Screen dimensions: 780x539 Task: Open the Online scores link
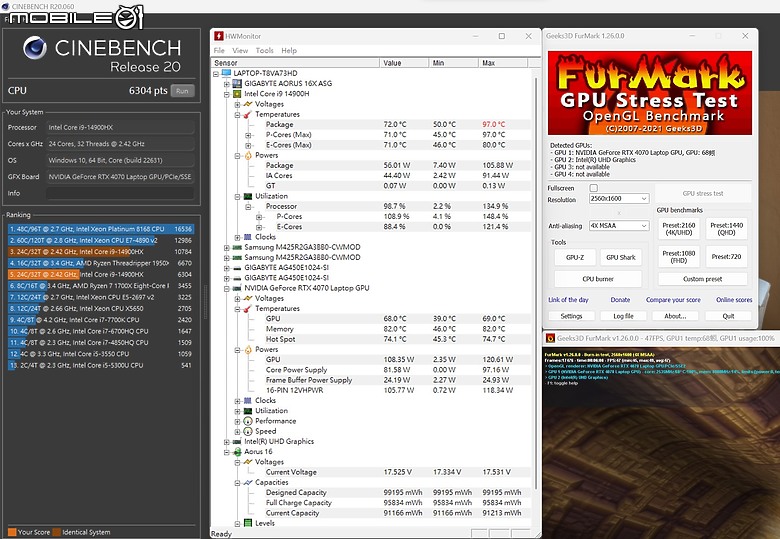[734, 300]
